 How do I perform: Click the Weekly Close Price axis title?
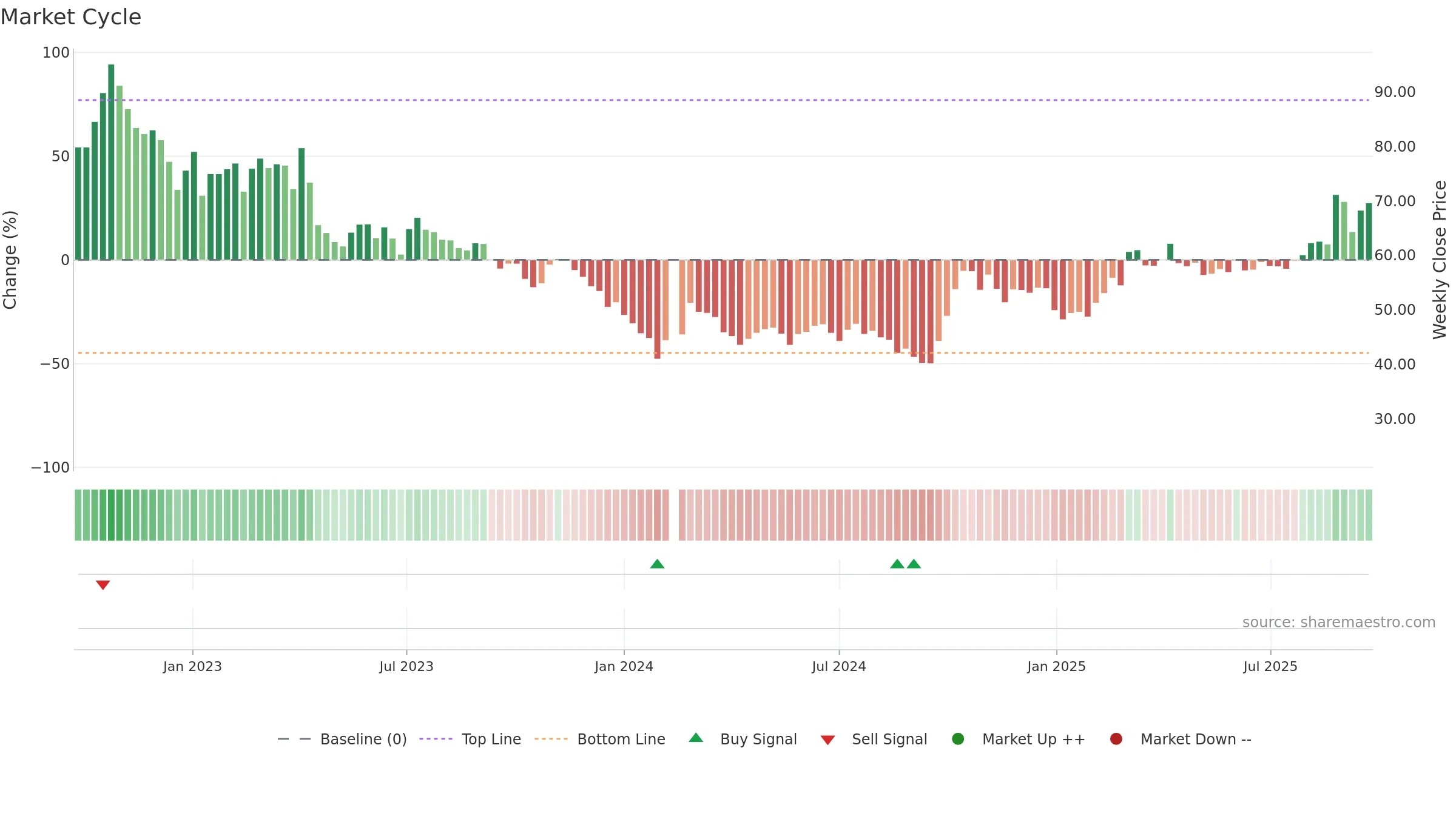1440,260
